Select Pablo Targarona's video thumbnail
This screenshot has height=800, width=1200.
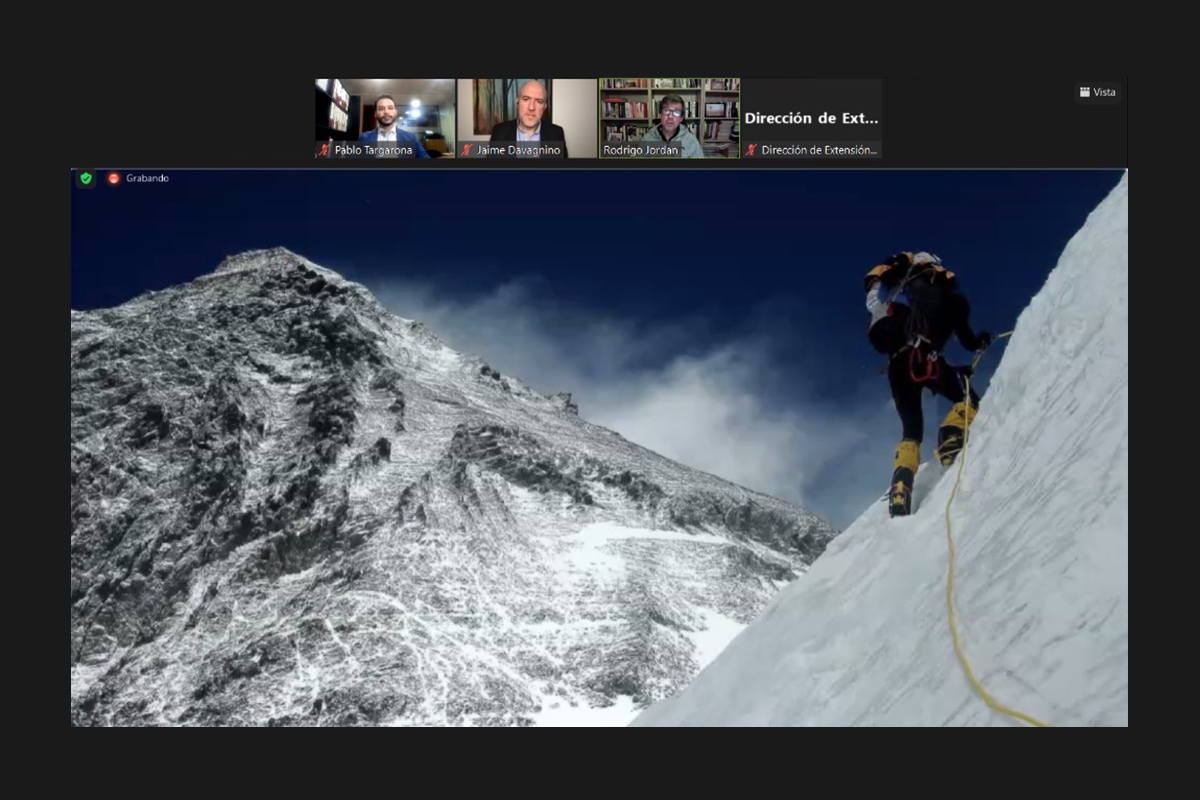[x=385, y=118]
